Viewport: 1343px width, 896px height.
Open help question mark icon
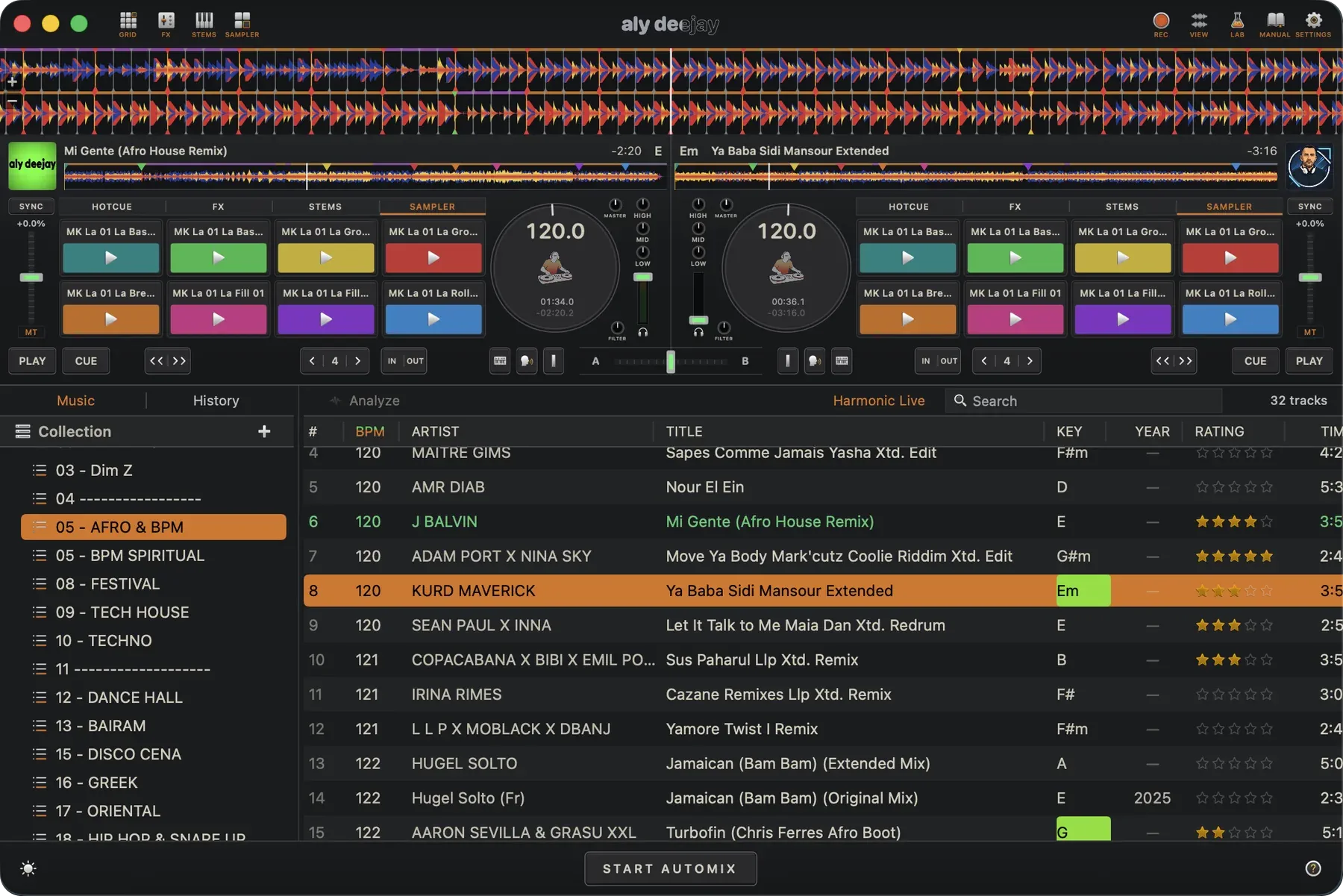(1313, 868)
